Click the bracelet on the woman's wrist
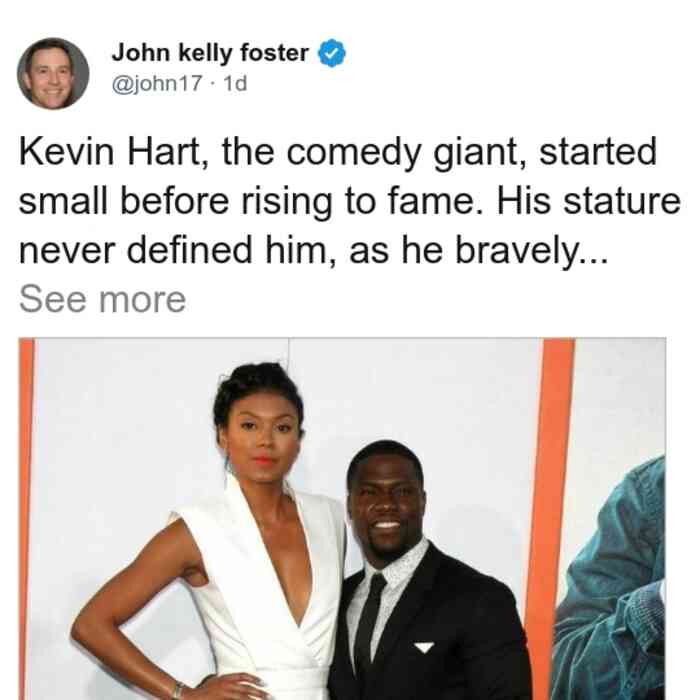 [178, 690]
